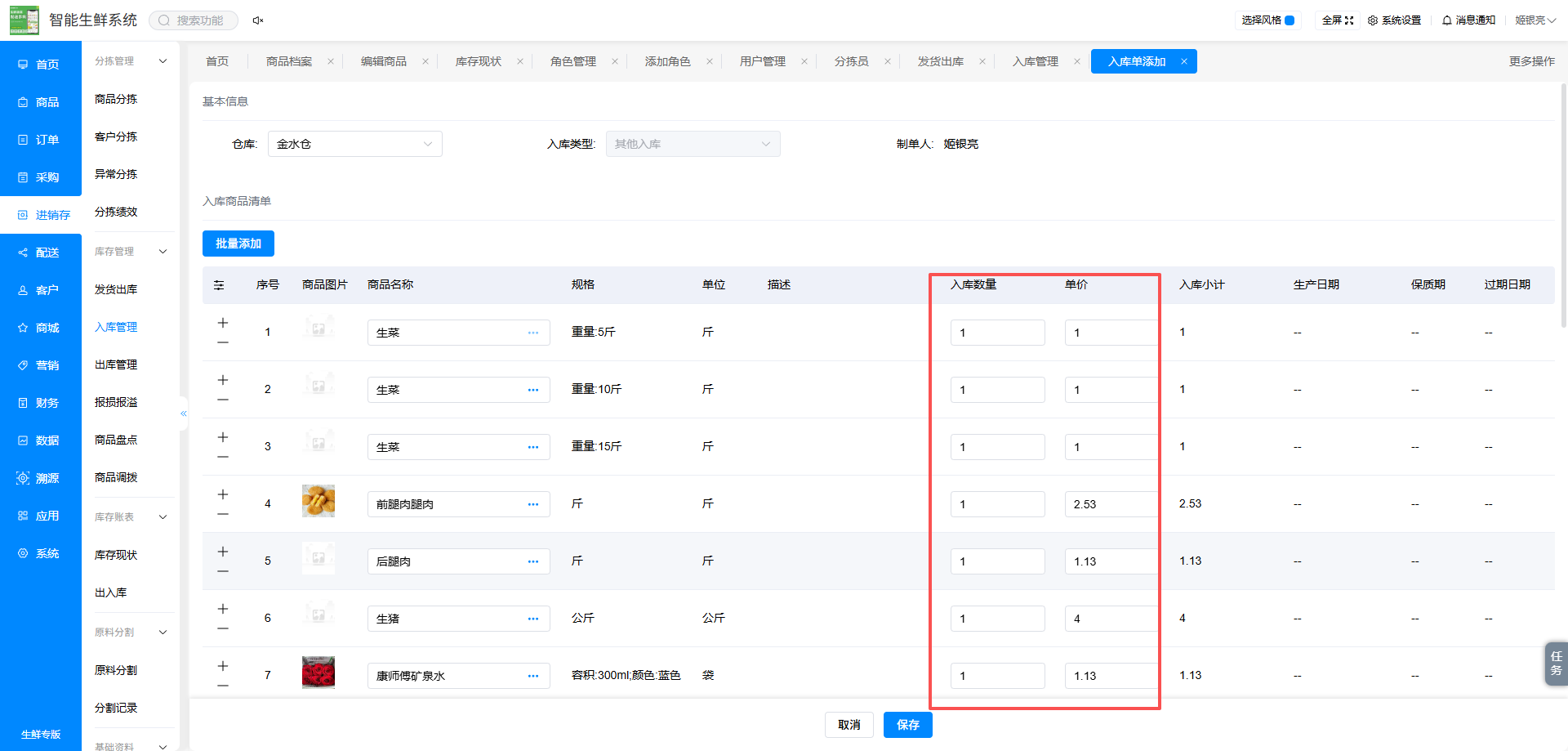Click the 搜索功能 search box
This screenshot has width=1568, height=751.
tap(194, 20)
